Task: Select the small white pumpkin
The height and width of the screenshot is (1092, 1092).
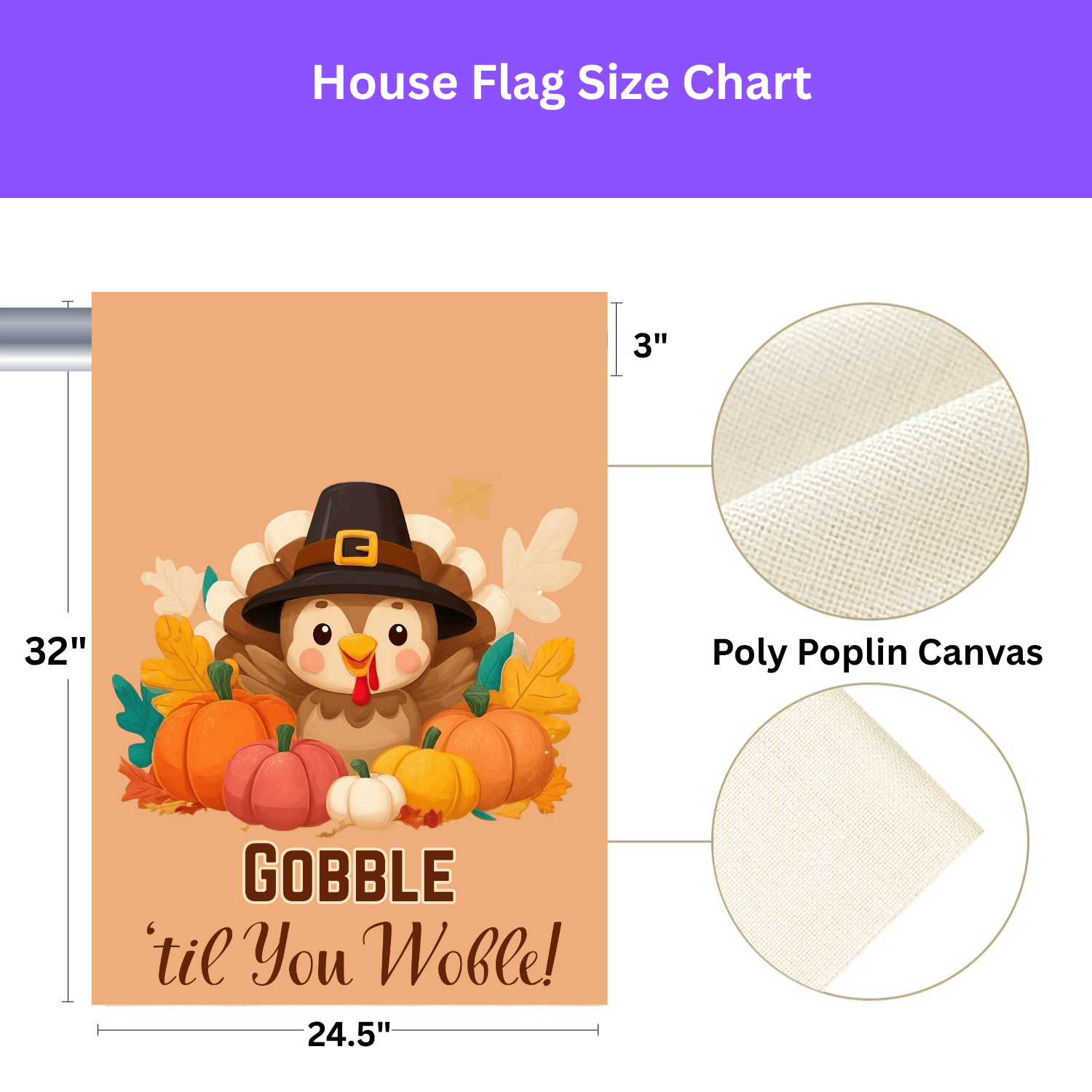Action: pyautogui.click(x=365, y=796)
